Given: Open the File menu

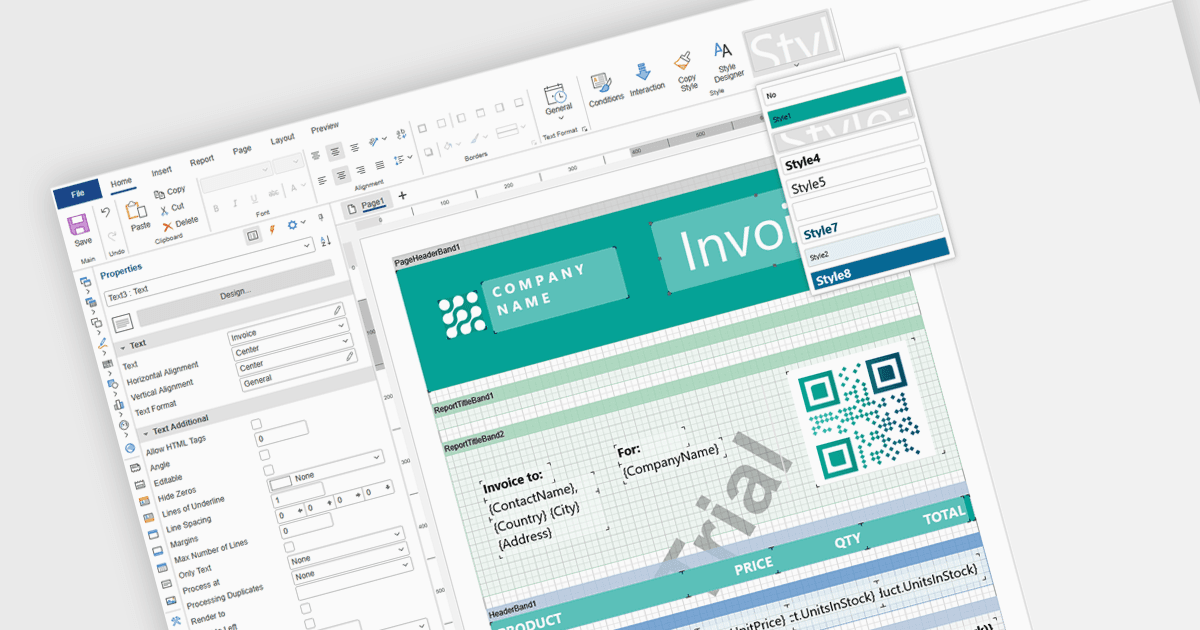Looking at the screenshot, I should (77, 192).
